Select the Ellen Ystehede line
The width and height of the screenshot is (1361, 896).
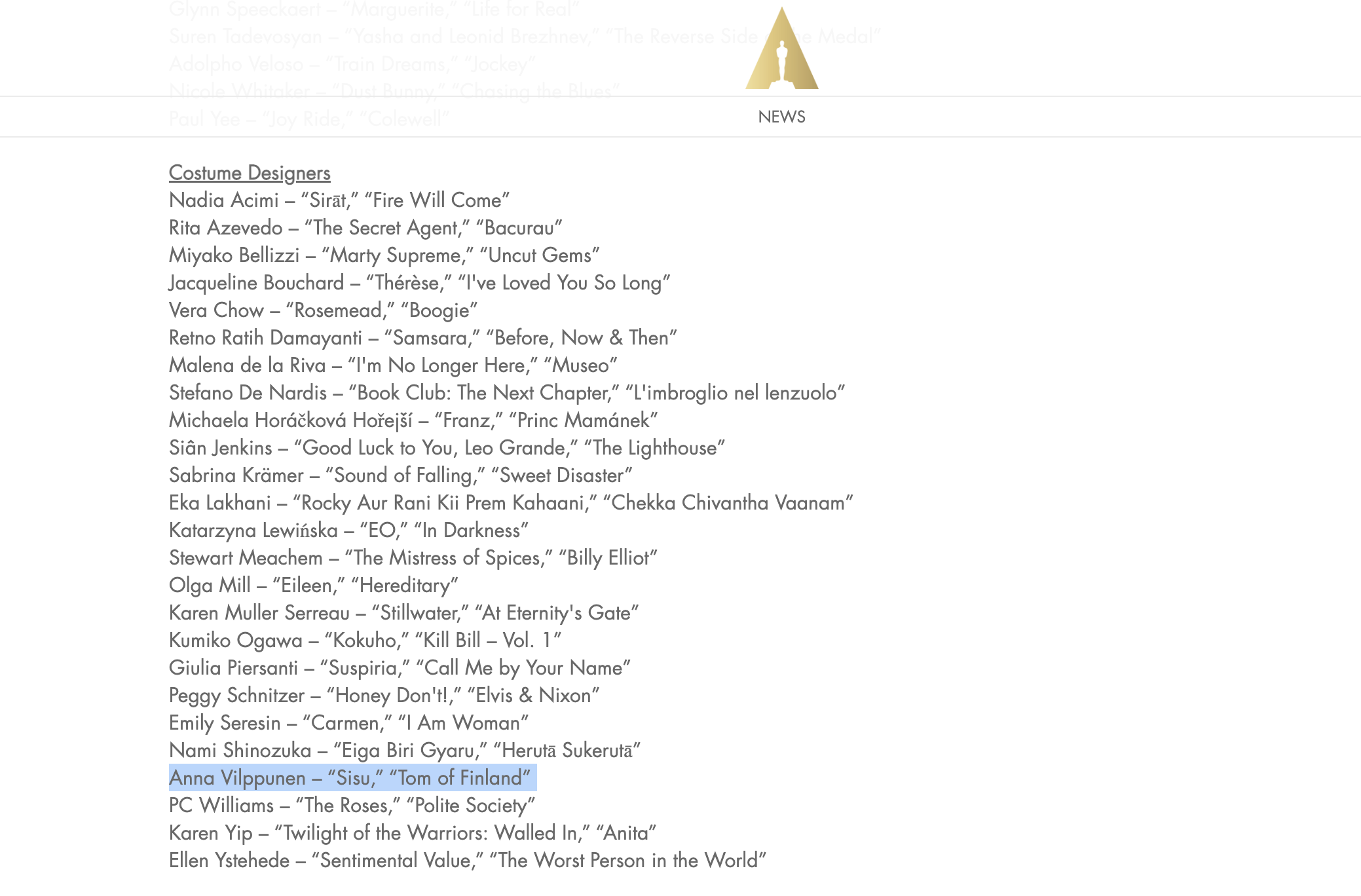(x=468, y=861)
